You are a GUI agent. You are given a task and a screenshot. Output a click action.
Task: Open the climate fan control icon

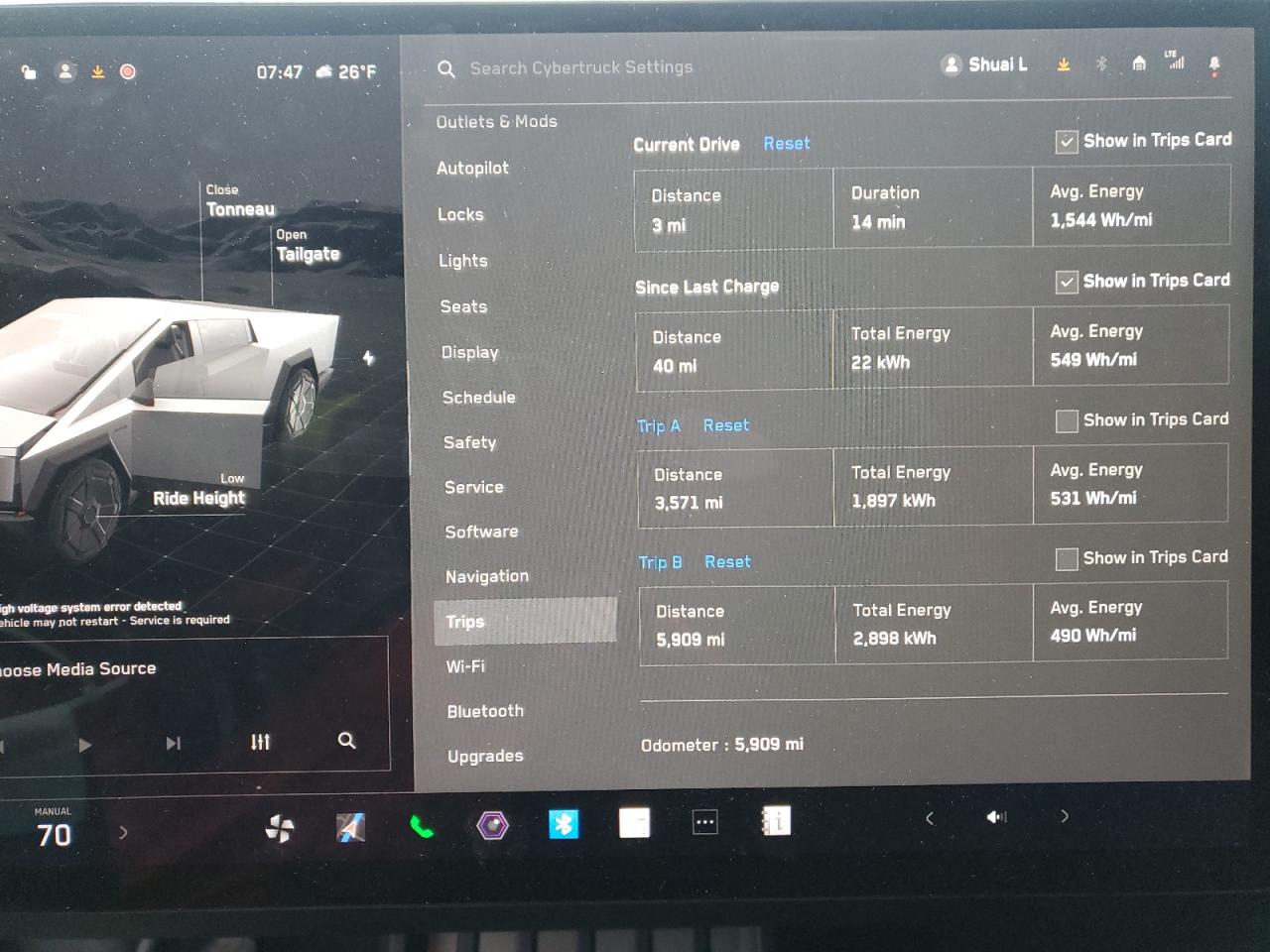[280, 828]
